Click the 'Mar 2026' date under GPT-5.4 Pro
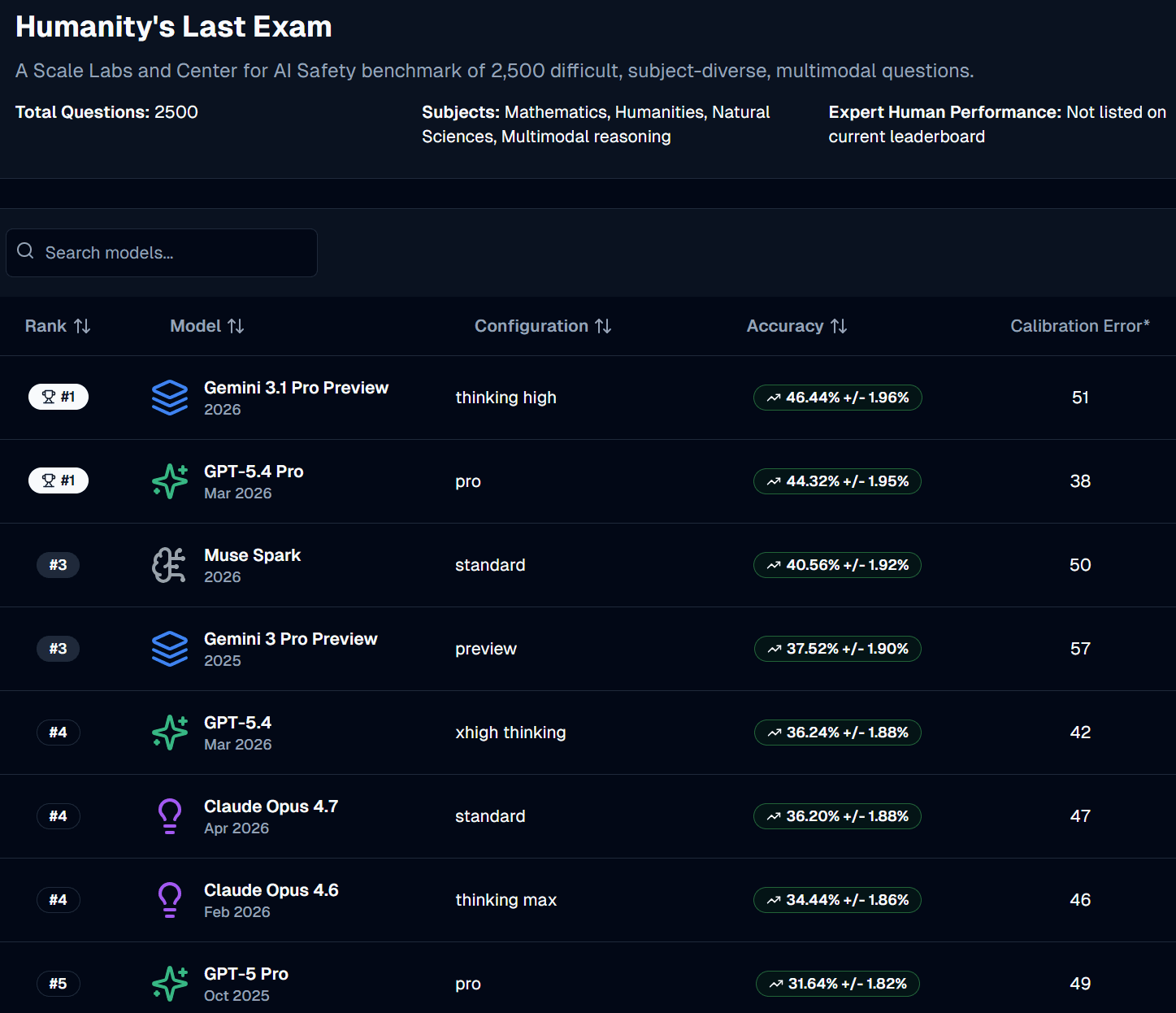Screen dimensions: 1176x1013 237,493
